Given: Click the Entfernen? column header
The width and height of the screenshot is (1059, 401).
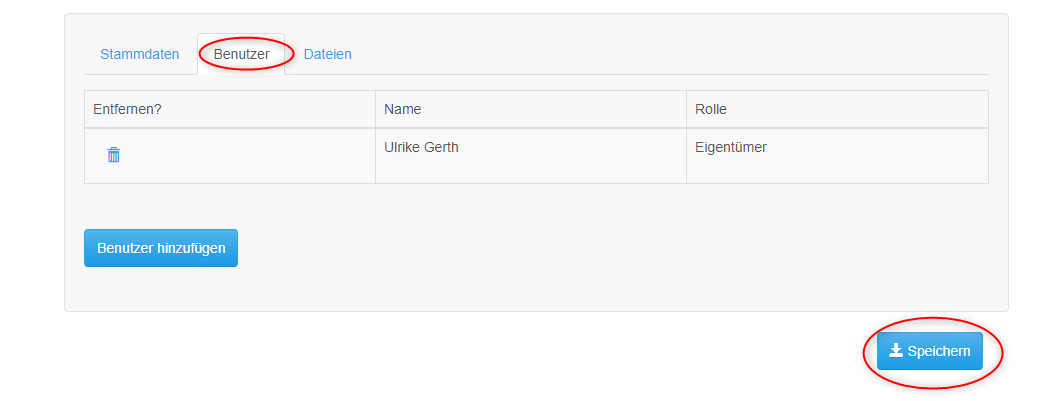Looking at the screenshot, I should (230, 109).
